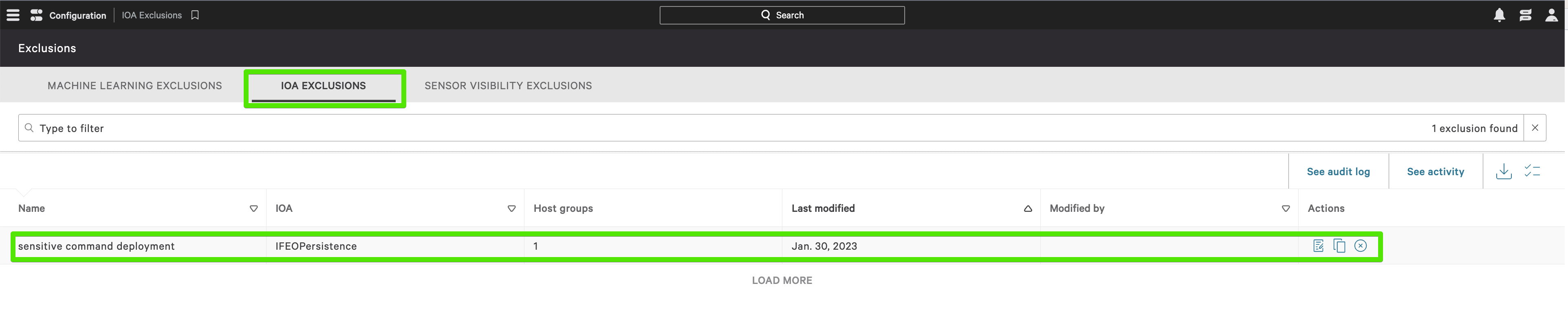1568x321 pixels.
Task: Open the Modified by column filter dropdown
Action: pos(1286,209)
